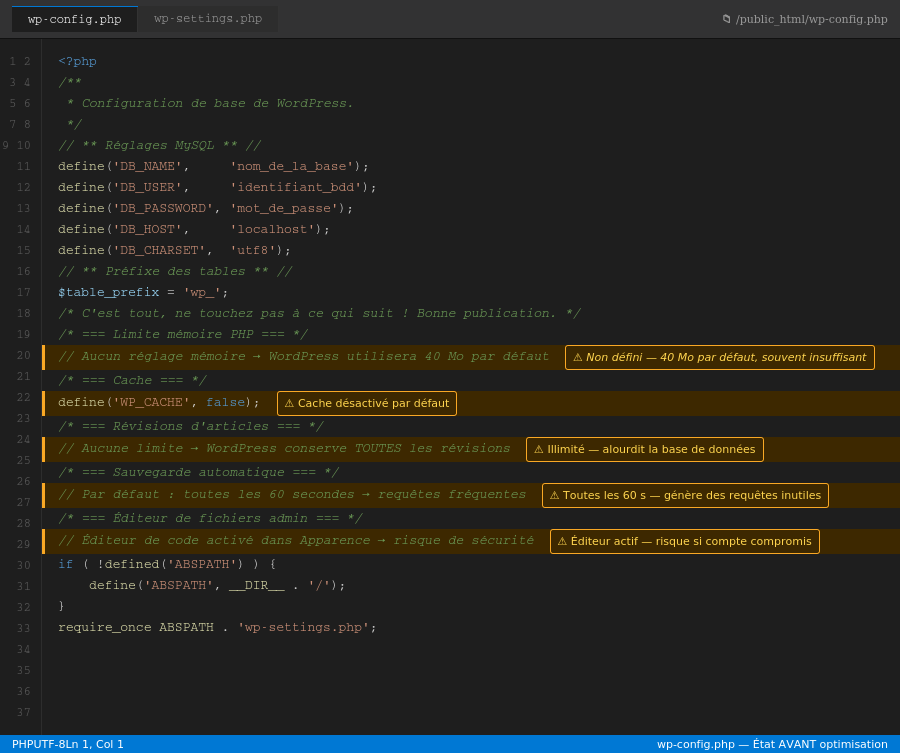The image size is (900, 753).
Task: Click the define('DB_CHARSET', 'utf8') line
Action: pos(174,250)
